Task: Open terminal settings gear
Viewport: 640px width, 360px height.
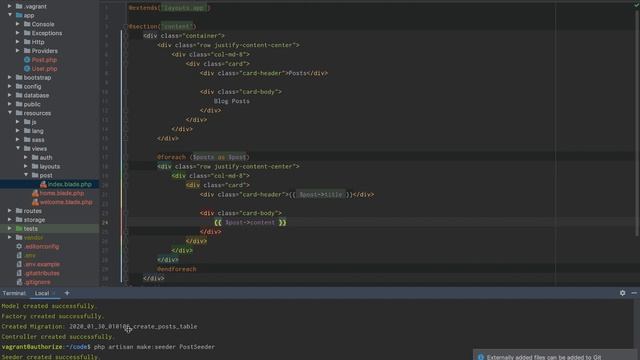Action: (x=622, y=293)
